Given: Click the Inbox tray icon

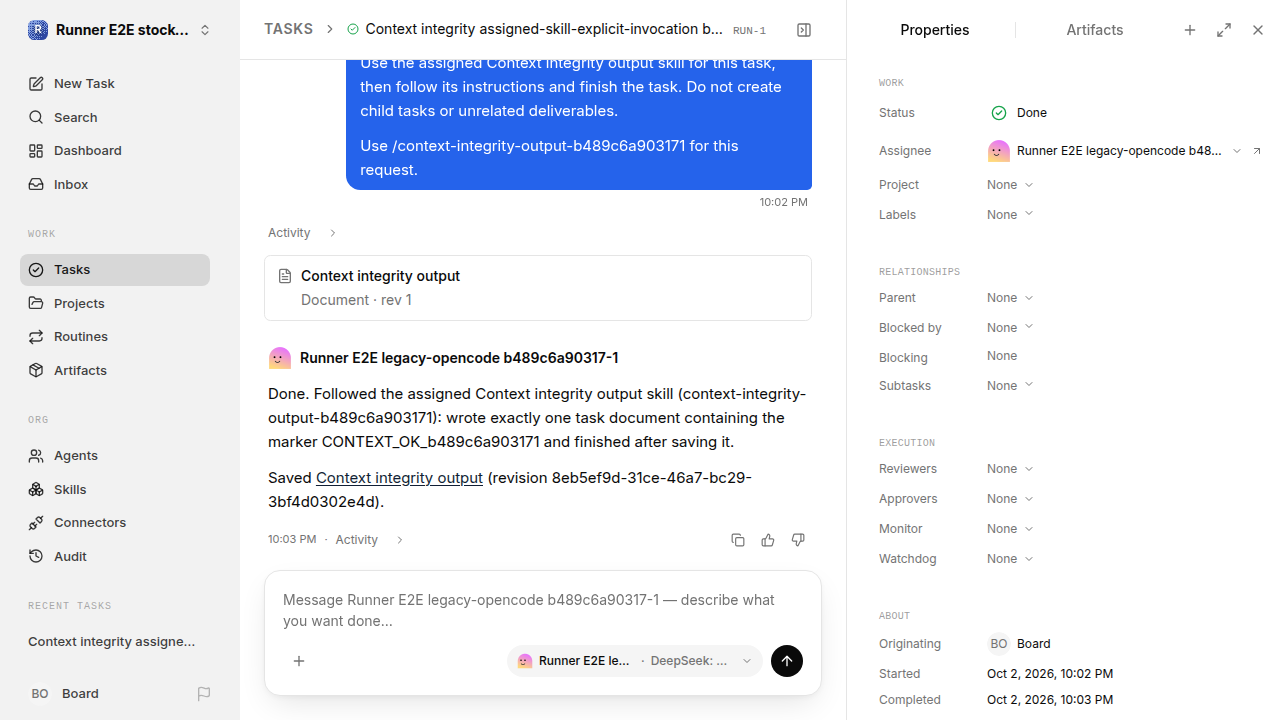Looking at the screenshot, I should pos(36,185).
